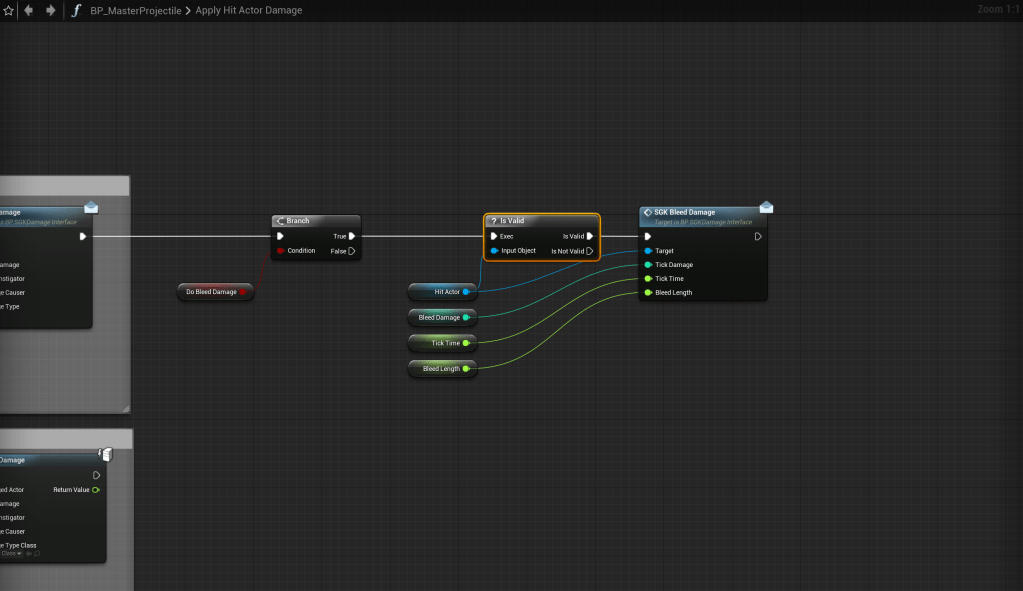
Task: Click the Do Bleed Damage boolean output pin
Action: [243, 292]
